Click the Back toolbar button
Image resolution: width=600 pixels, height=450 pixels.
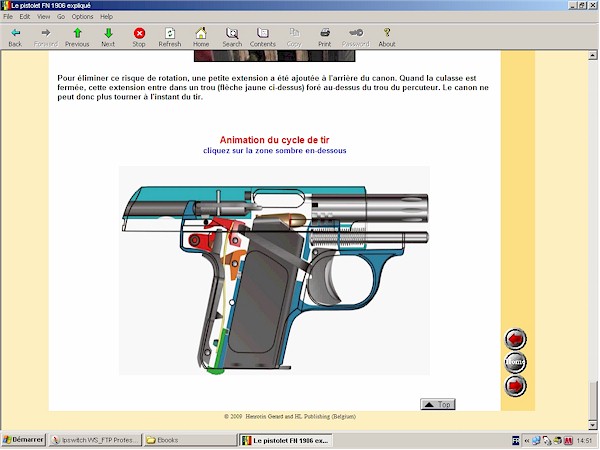15,37
